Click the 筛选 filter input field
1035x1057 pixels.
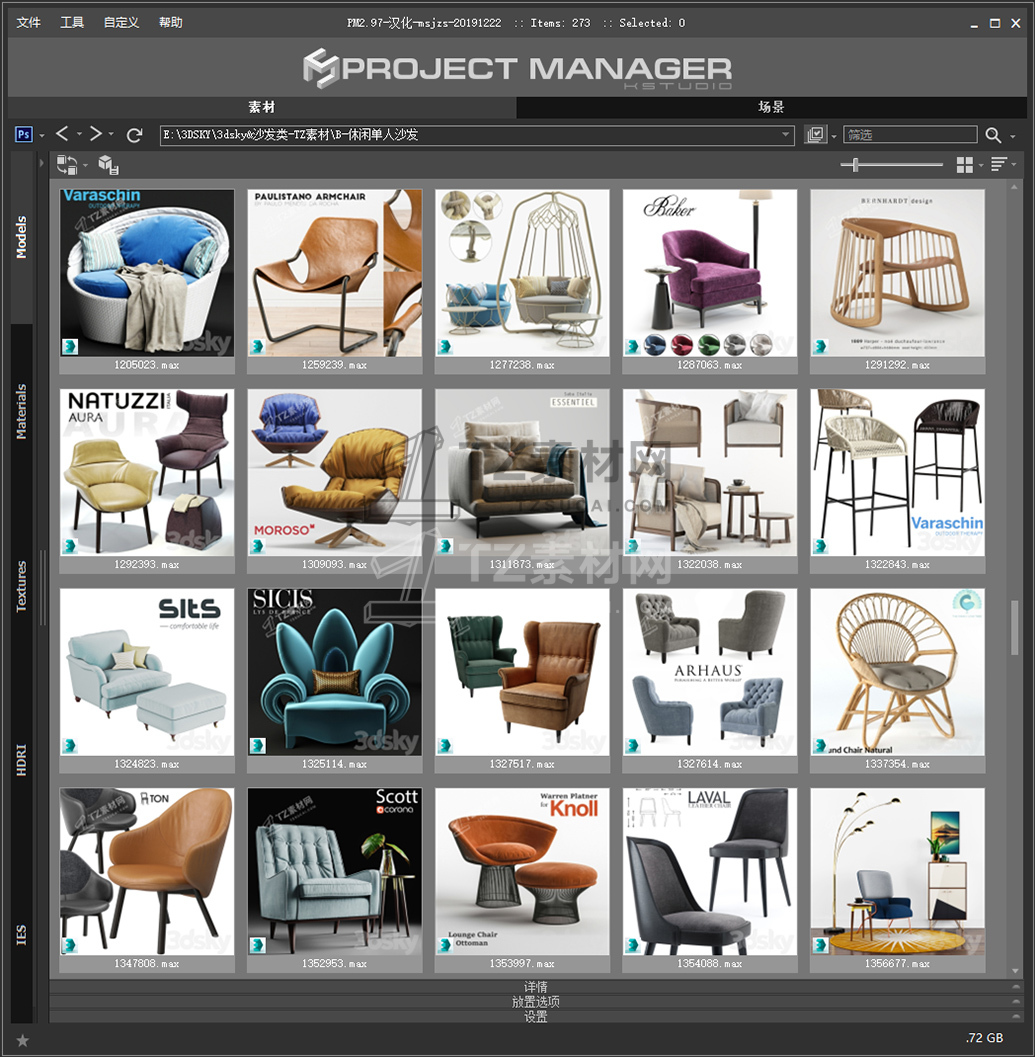910,135
